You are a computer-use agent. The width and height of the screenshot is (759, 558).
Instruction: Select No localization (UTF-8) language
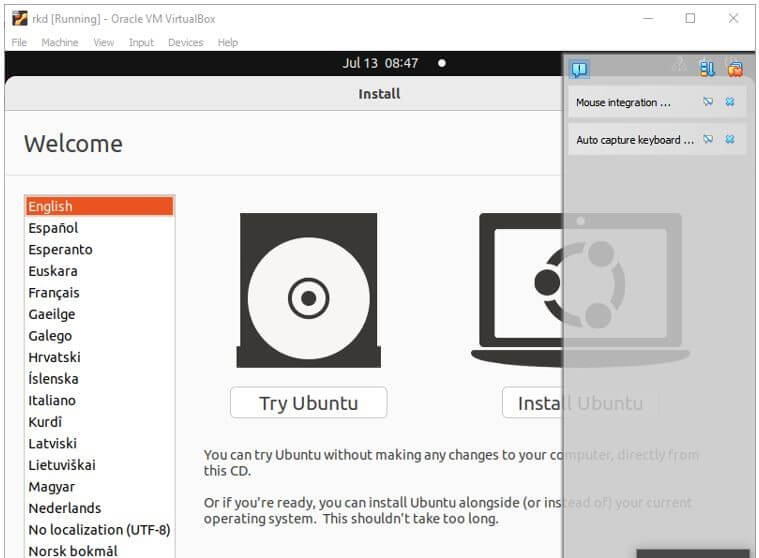99,530
